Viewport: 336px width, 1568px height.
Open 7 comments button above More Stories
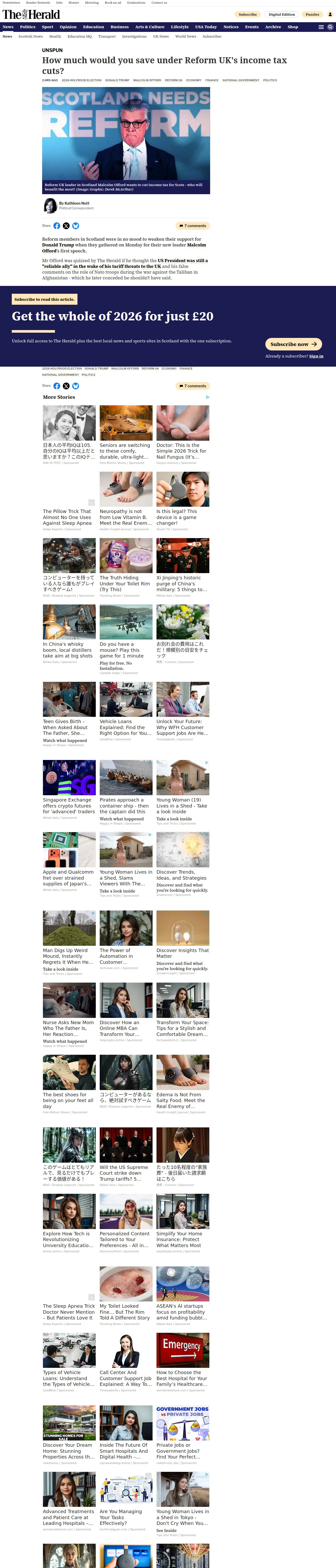(193, 386)
